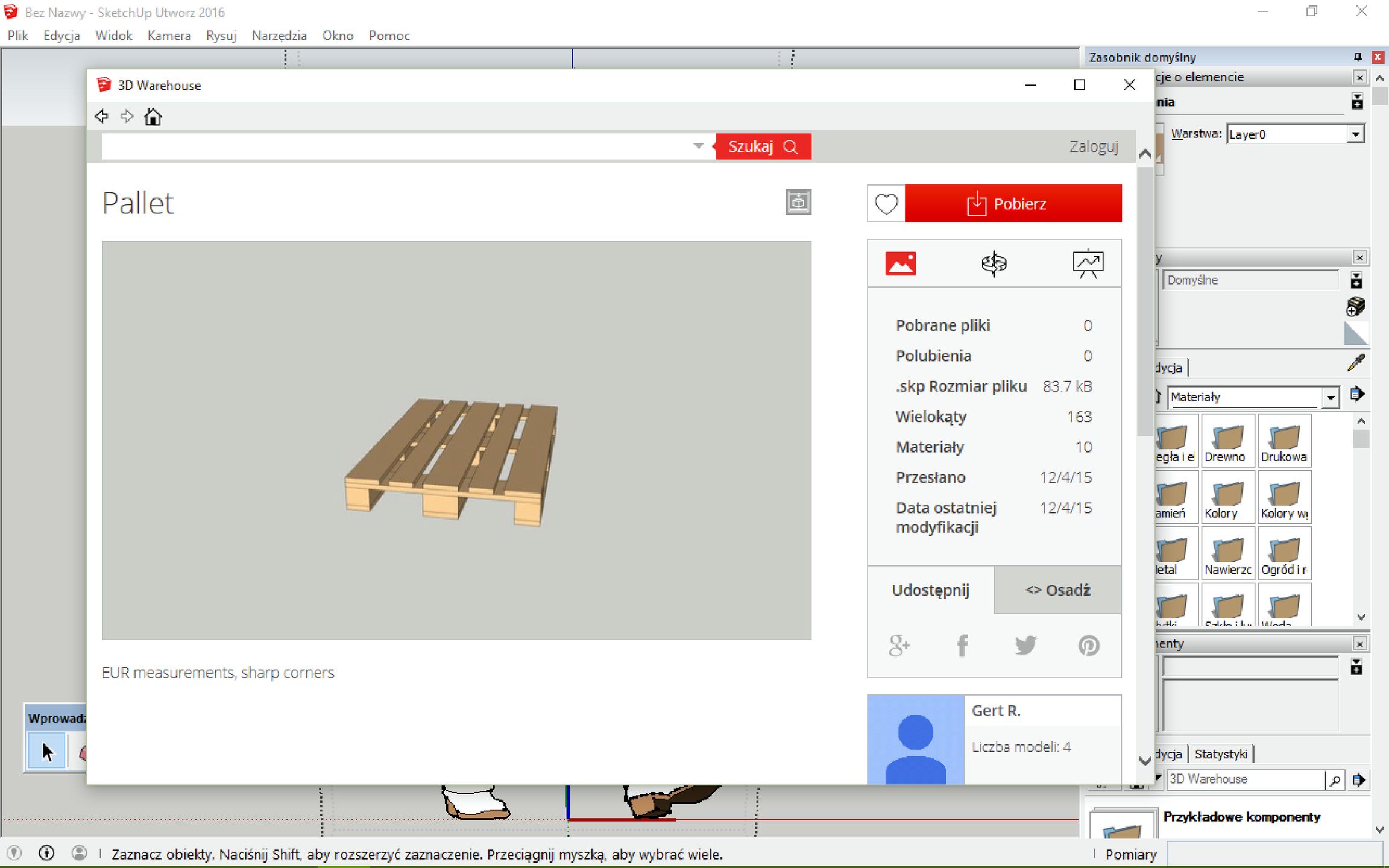Open the Kamera menu

click(x=169, y=36)
